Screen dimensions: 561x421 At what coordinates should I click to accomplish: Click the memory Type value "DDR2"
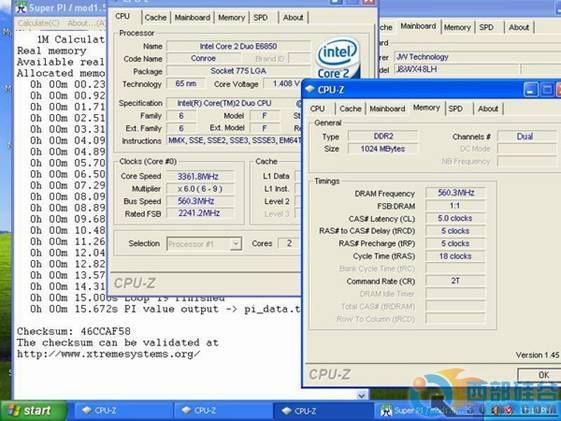383,136
